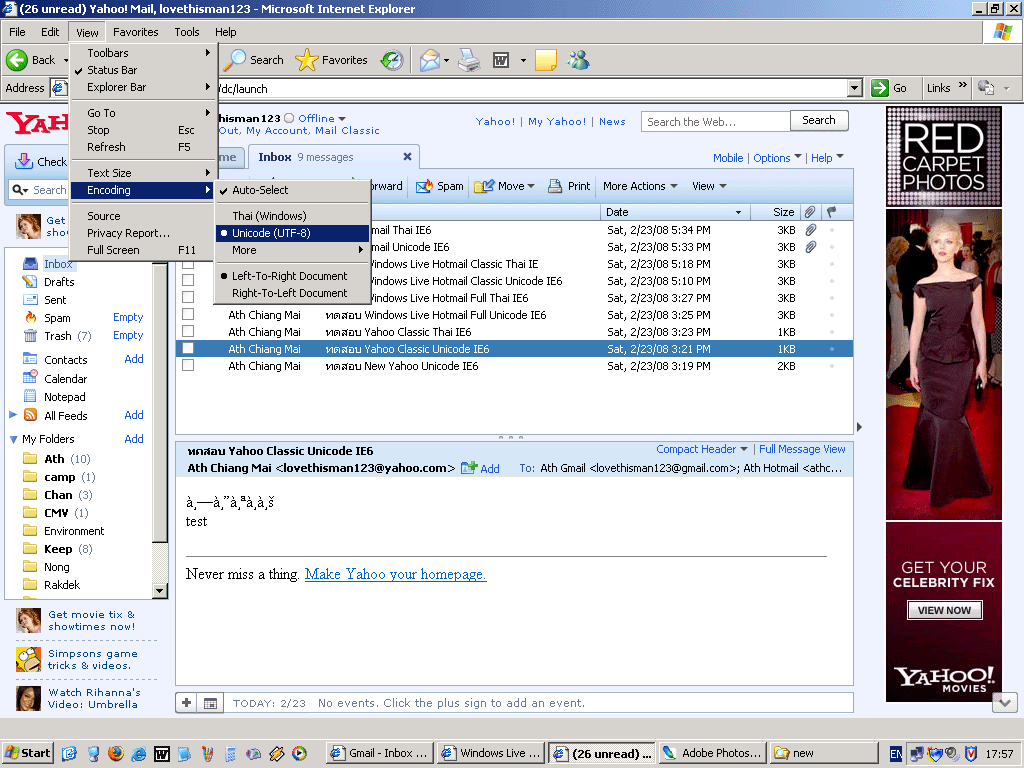Screen dimensions: 1024x768
Task: Tick checkbox for Yahoo Classic Thai IE6 message
Action: click(x=188, y=332)
